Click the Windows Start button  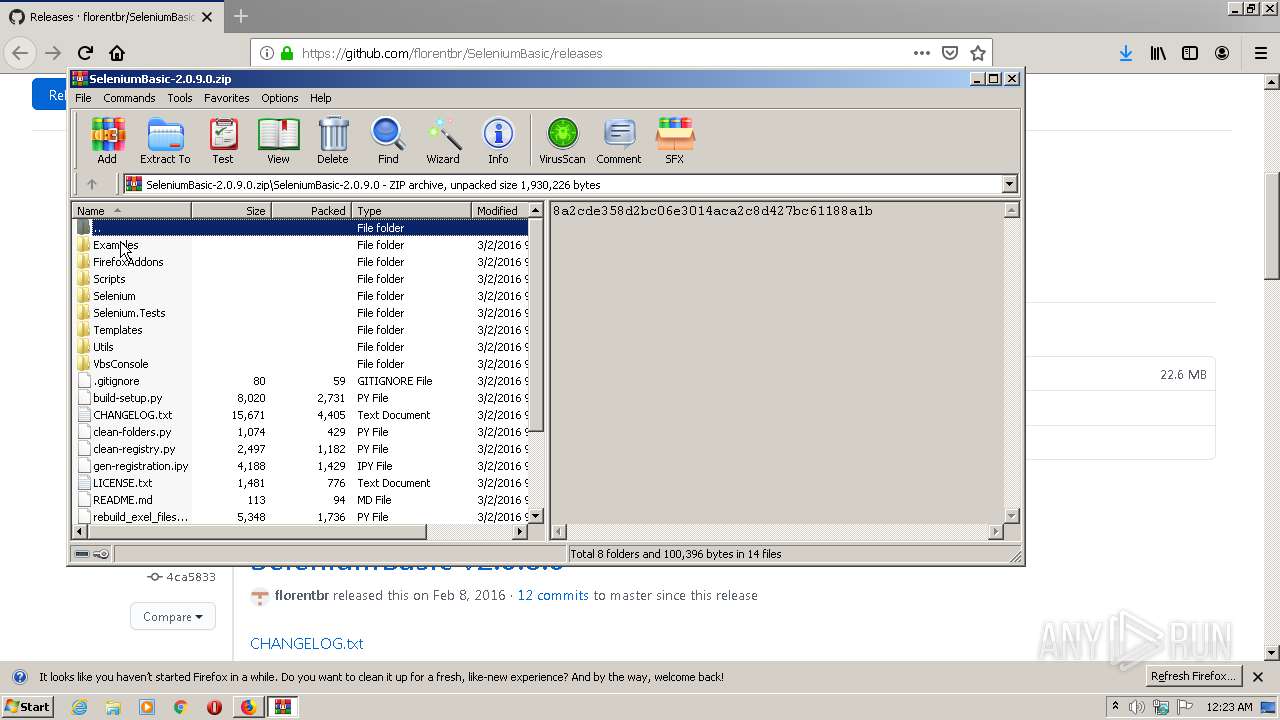(27, 707)
